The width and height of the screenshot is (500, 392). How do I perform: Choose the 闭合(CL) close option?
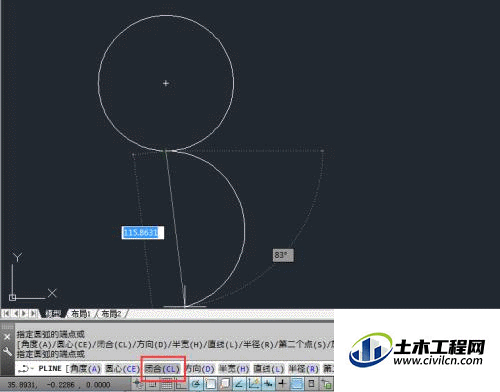162,369
